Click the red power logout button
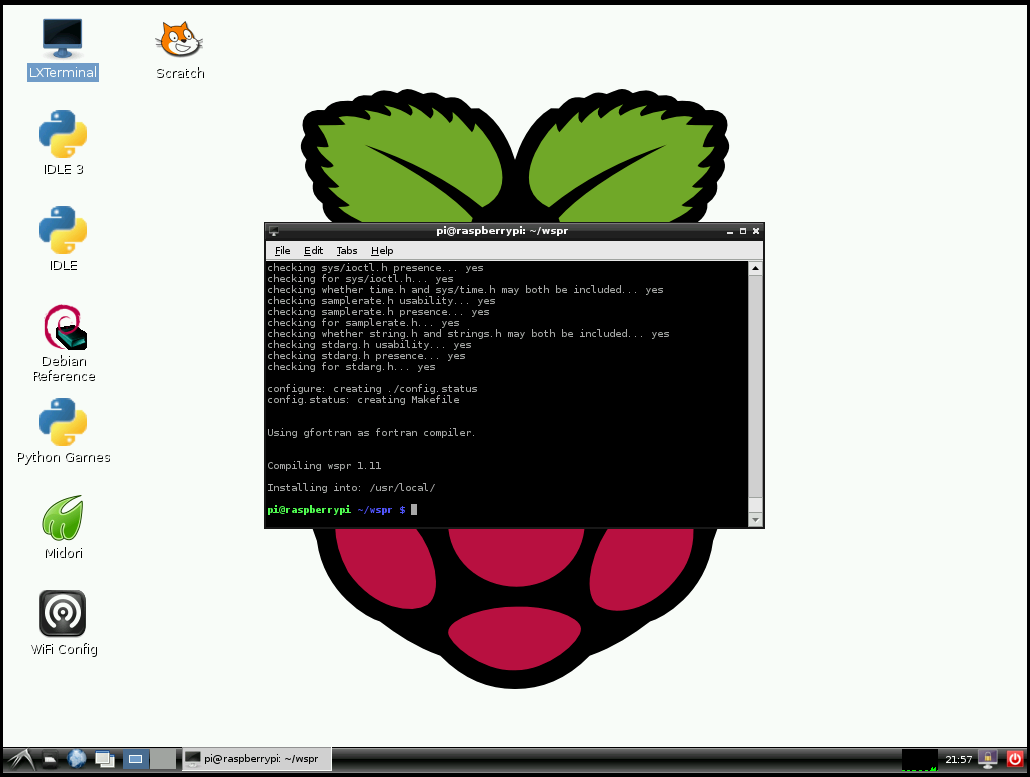This screenshot has width=1030, height=777. click(x=1015, y=759)
